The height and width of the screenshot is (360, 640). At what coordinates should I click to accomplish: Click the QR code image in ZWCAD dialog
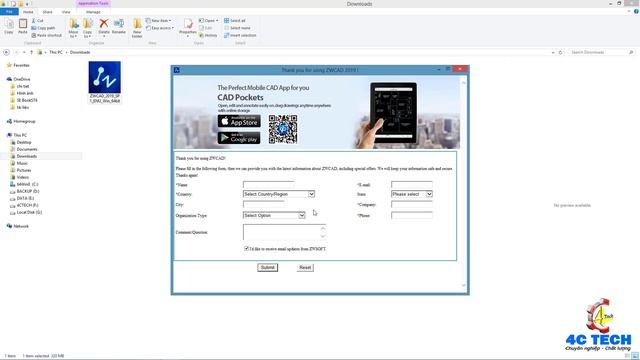283,129
